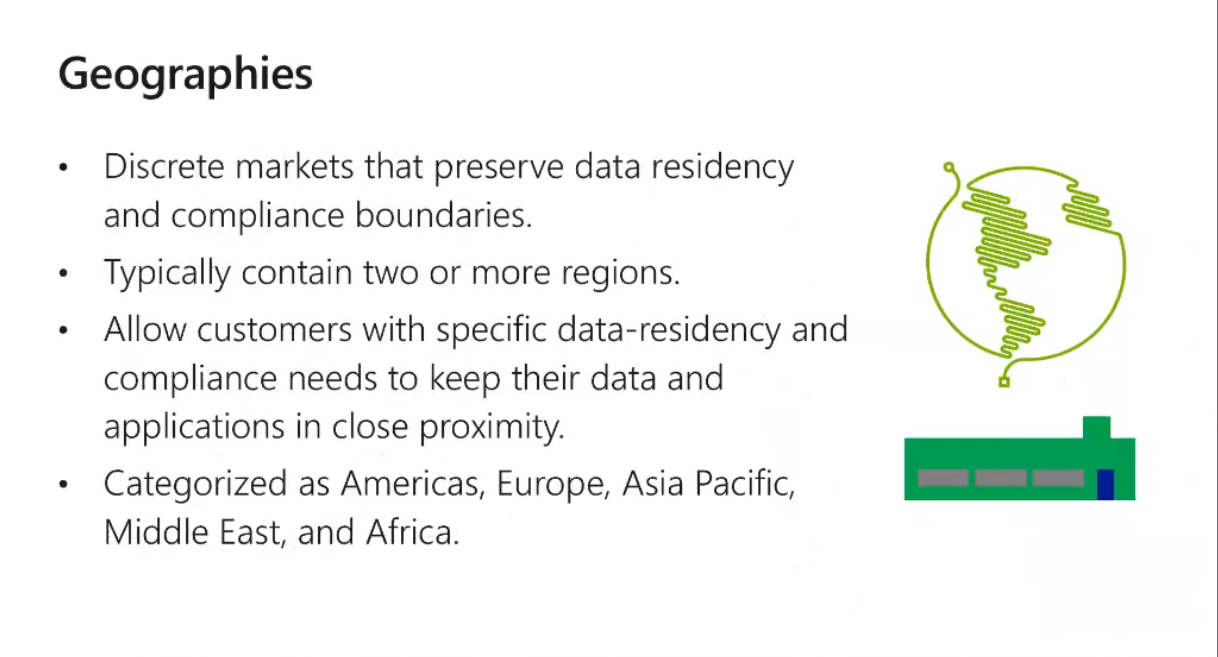
Task: Click the middle gray window on building
Action: (1000, 478)
